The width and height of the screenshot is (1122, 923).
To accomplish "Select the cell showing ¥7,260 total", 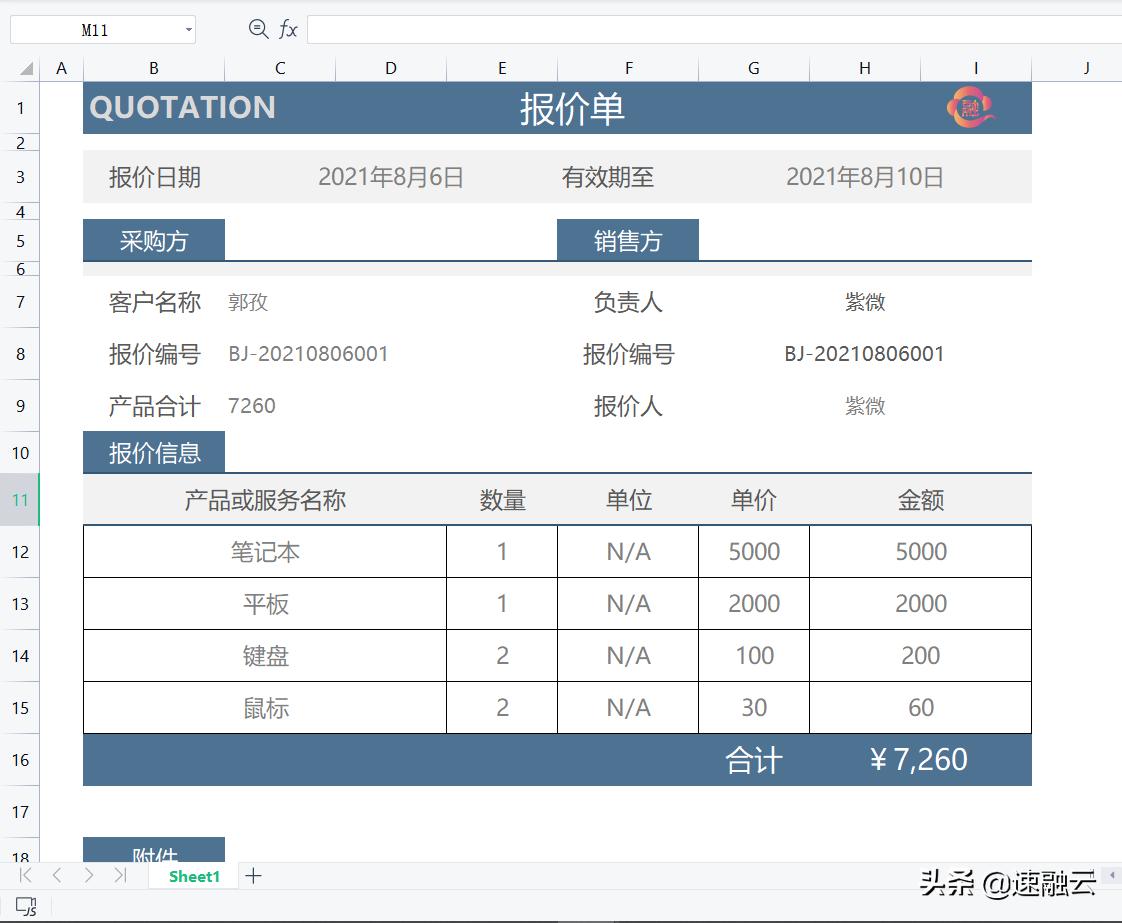I will tap(920, 760).
